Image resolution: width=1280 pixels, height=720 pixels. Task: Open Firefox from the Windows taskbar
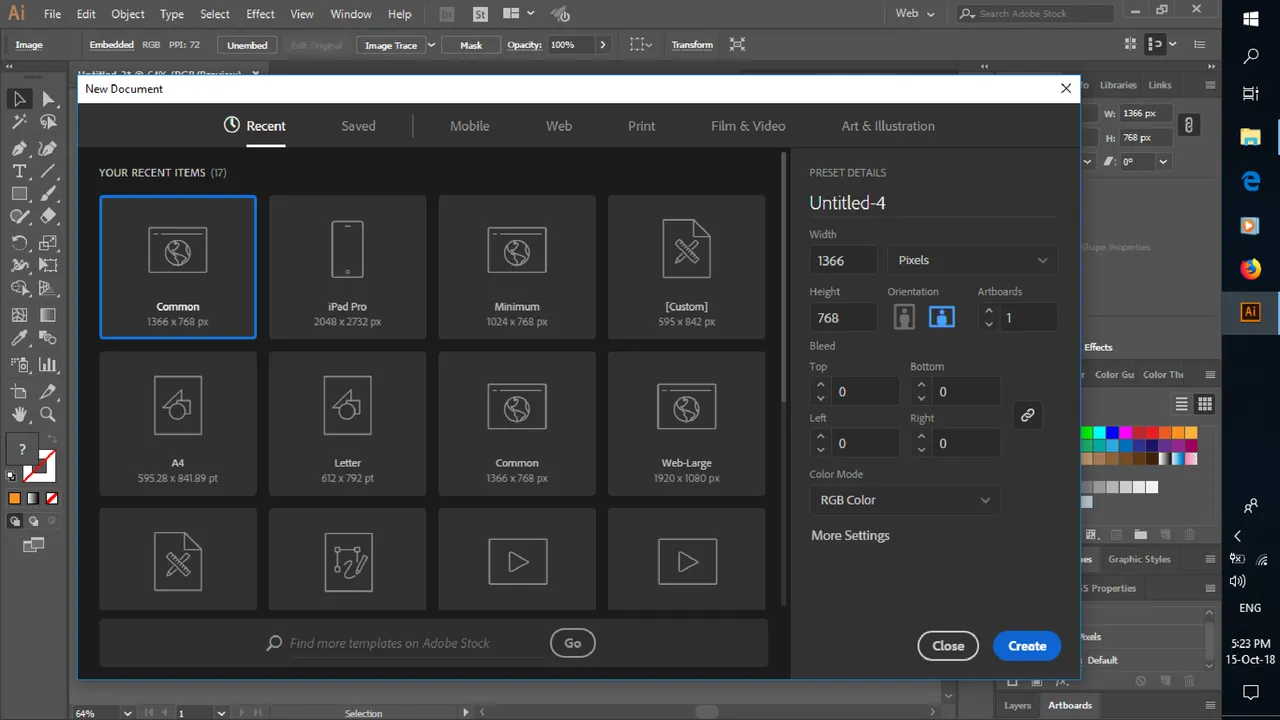(x=1250, y=269)
